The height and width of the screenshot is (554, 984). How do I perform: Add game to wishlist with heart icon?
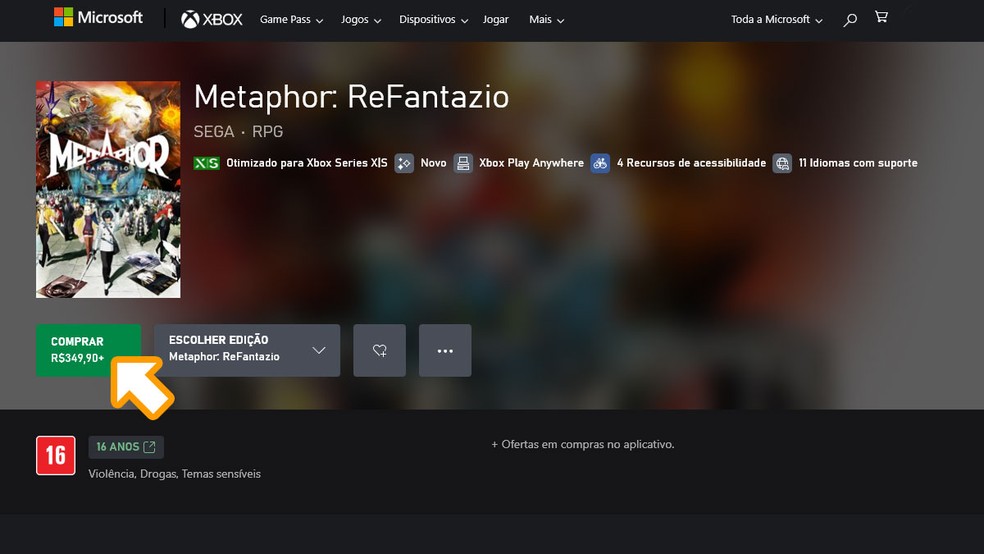pos(380,351)
